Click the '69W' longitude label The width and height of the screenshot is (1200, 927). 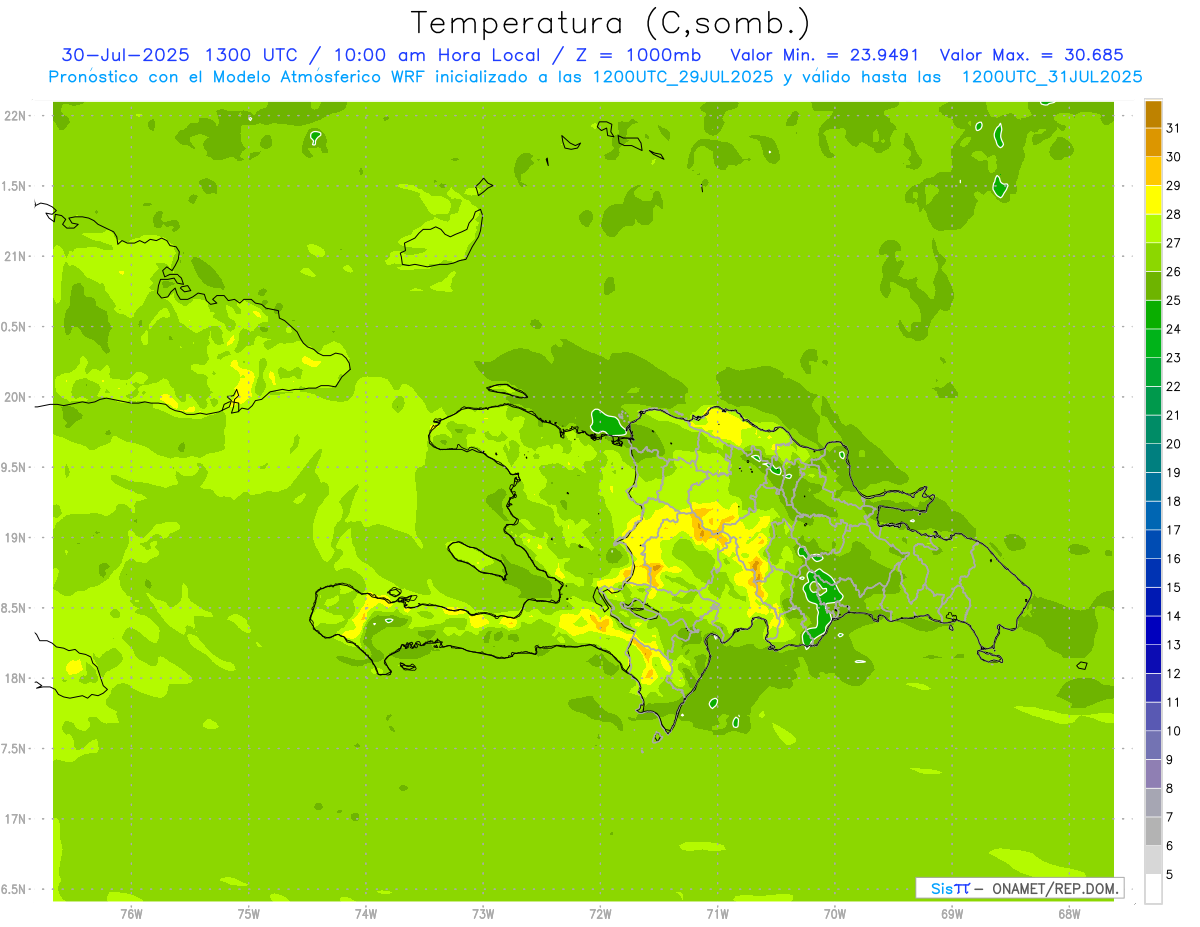coord(951,914)
